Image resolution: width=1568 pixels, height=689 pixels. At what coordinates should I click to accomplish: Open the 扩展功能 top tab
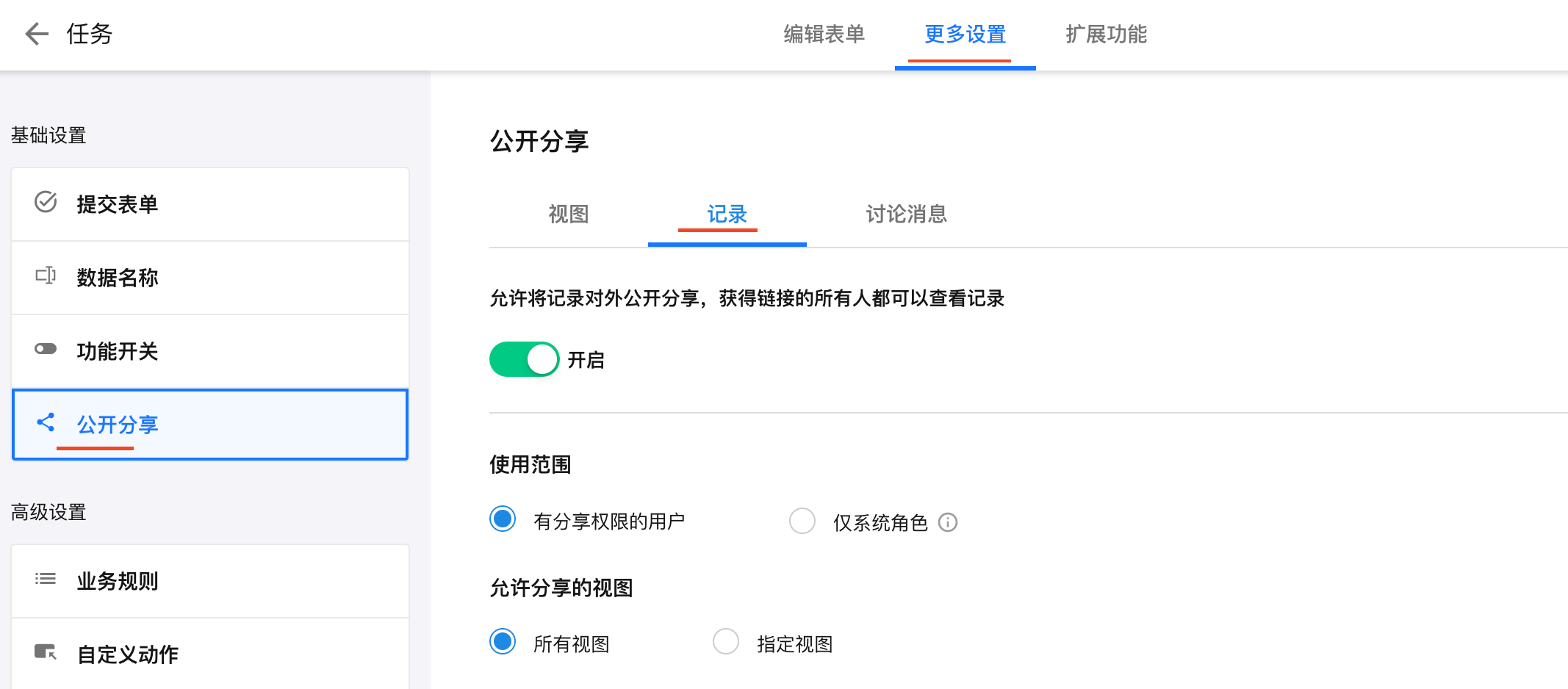pos(1106,35)
